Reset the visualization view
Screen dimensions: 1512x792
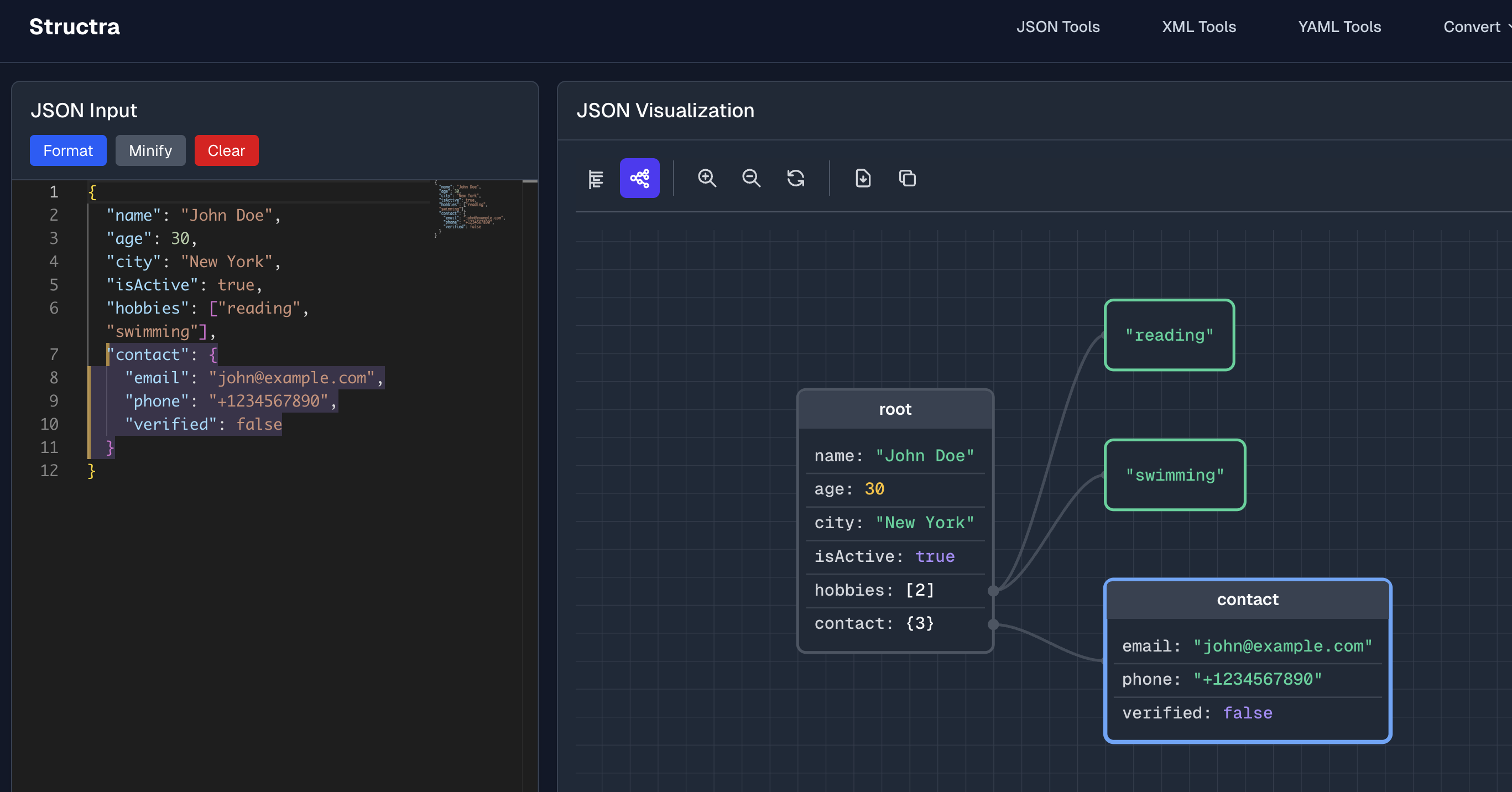coord(795,179)
